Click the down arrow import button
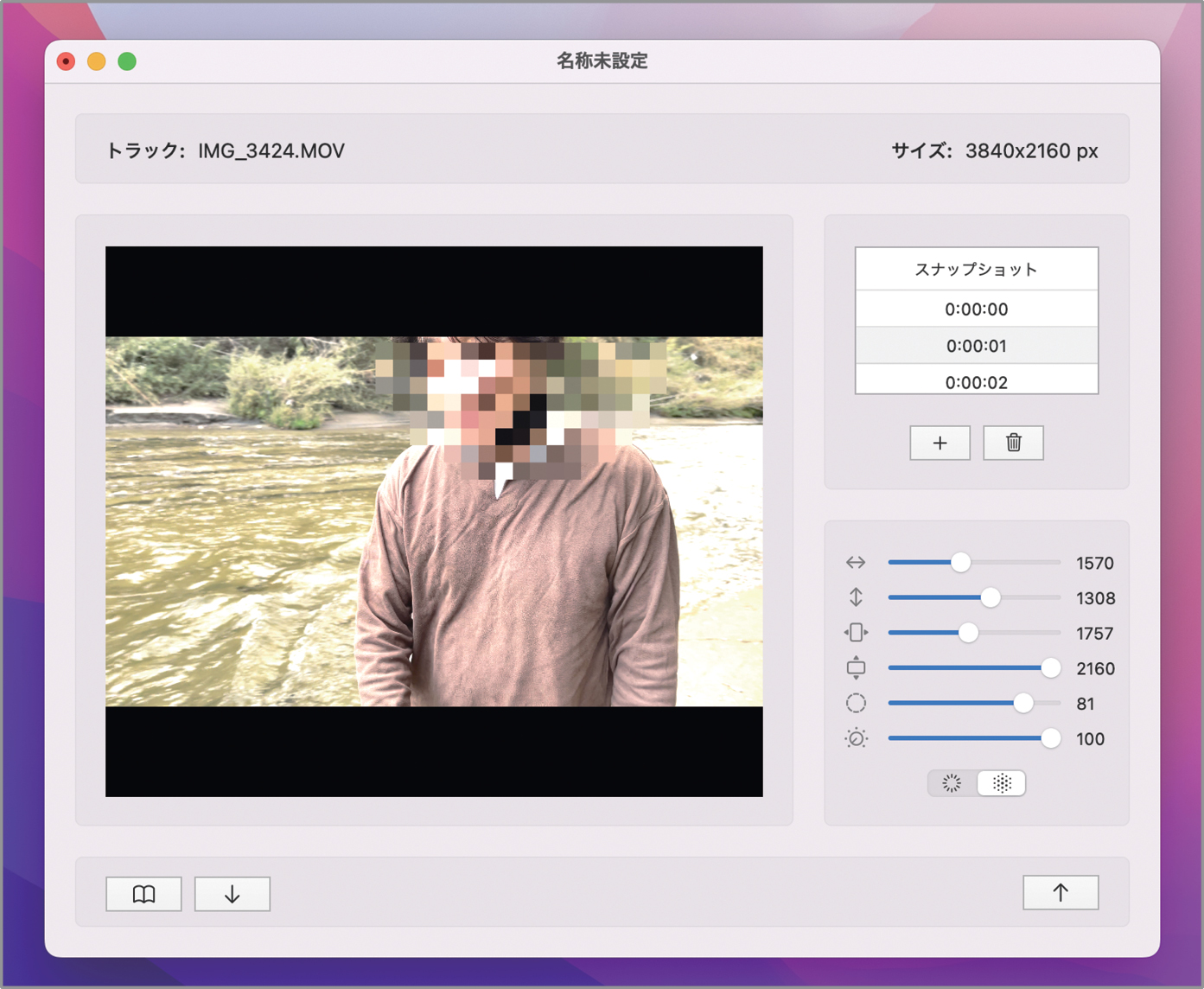 click(232, 894)
